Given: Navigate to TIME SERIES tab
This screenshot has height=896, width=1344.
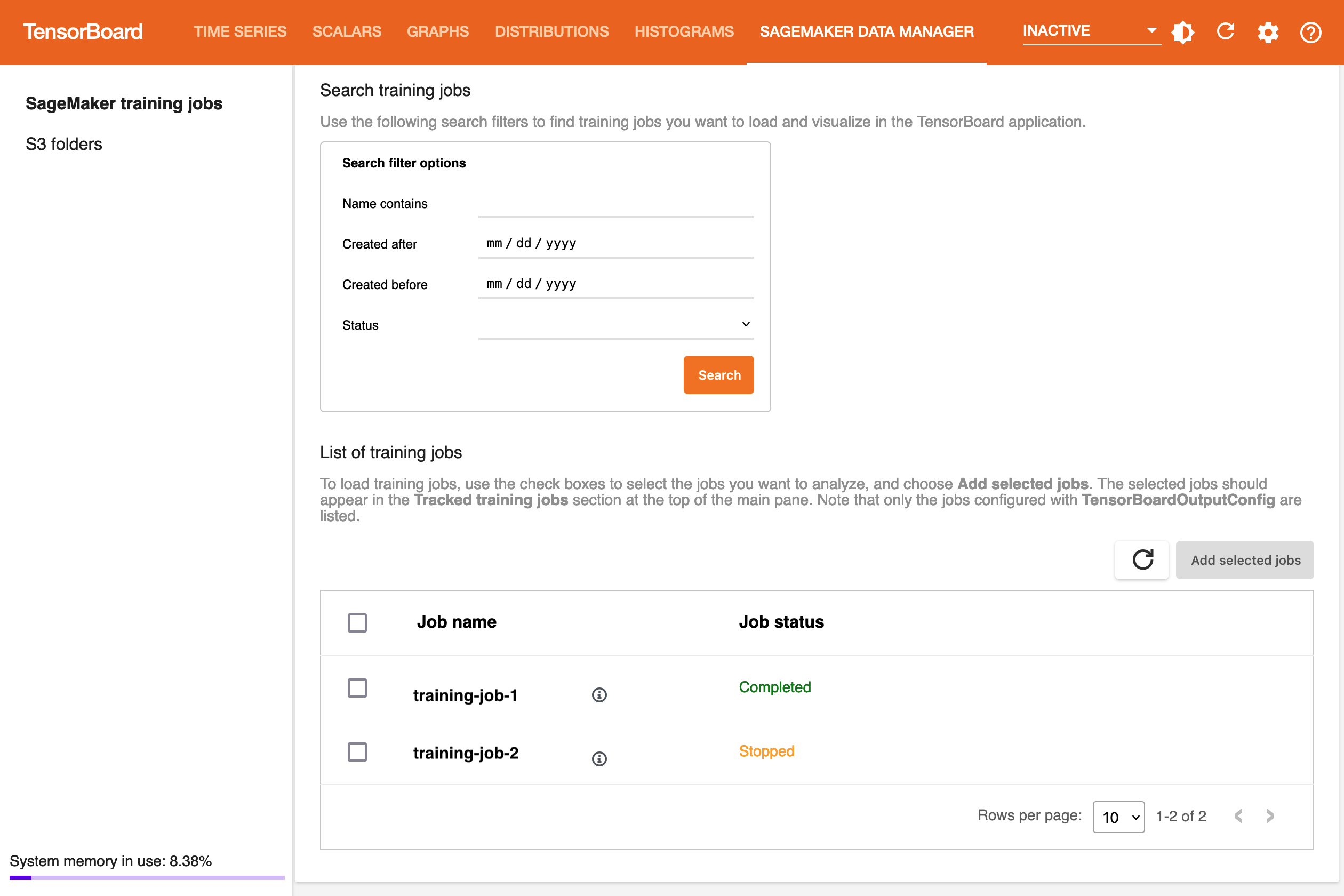Looking at the screenshot, I should pos(239,31).
